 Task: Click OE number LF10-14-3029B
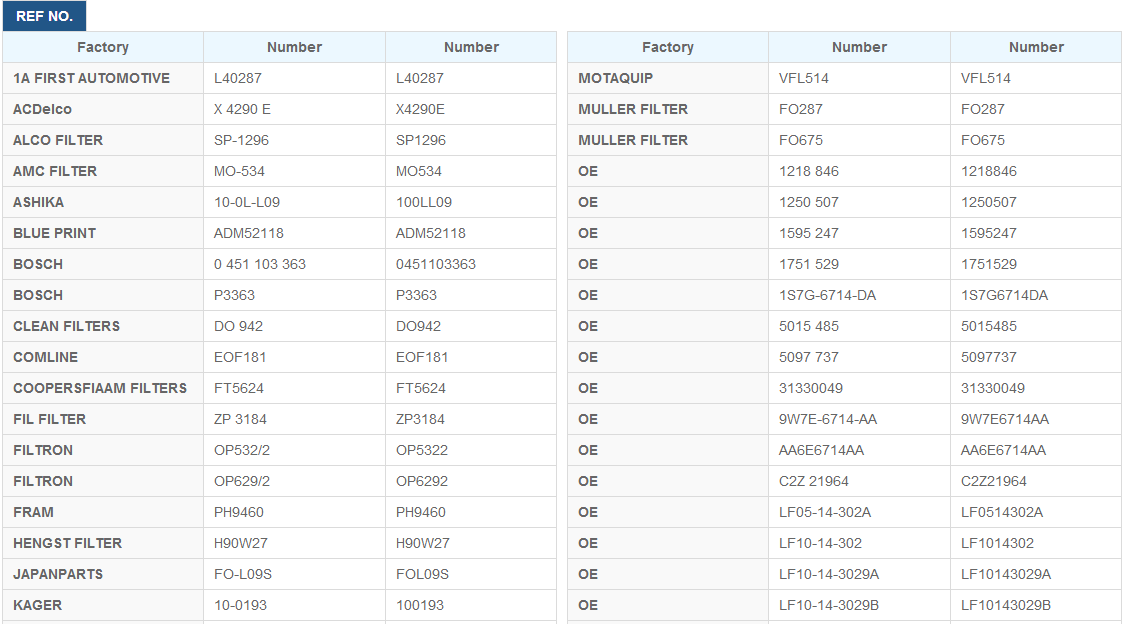click(829, 605)
